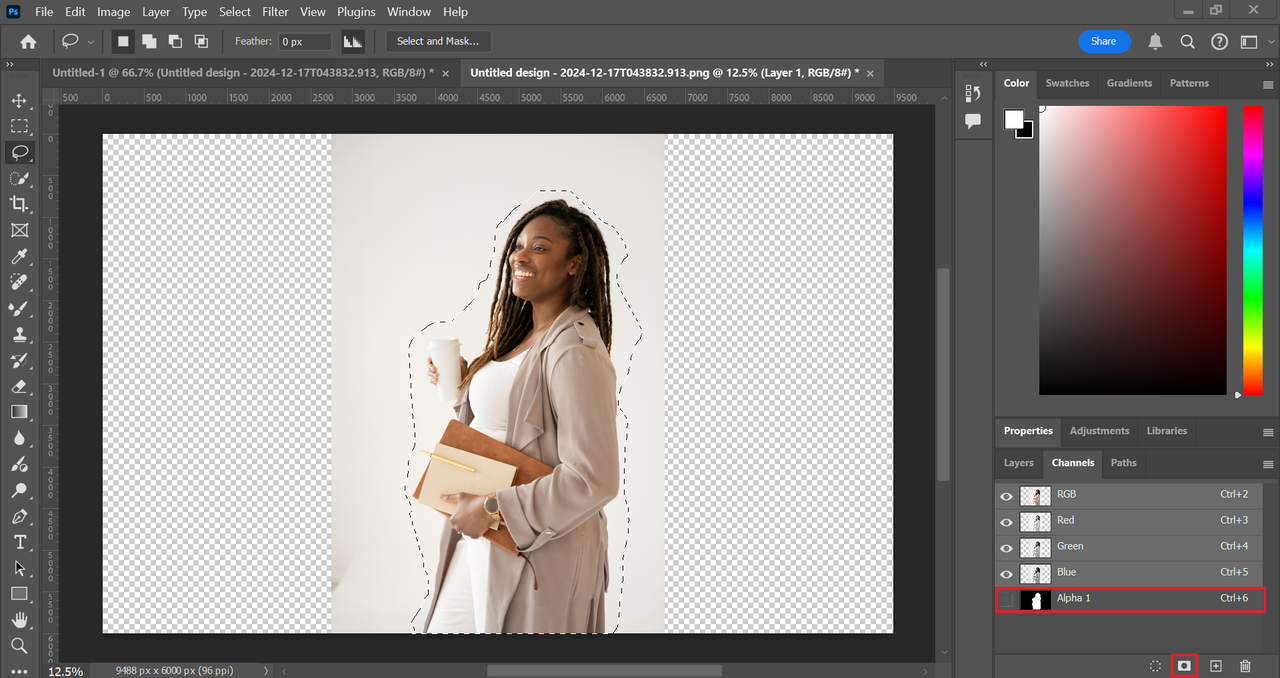Select the Blur tool
Viewport: 1280px width, 678px height.
click(19, 438)
